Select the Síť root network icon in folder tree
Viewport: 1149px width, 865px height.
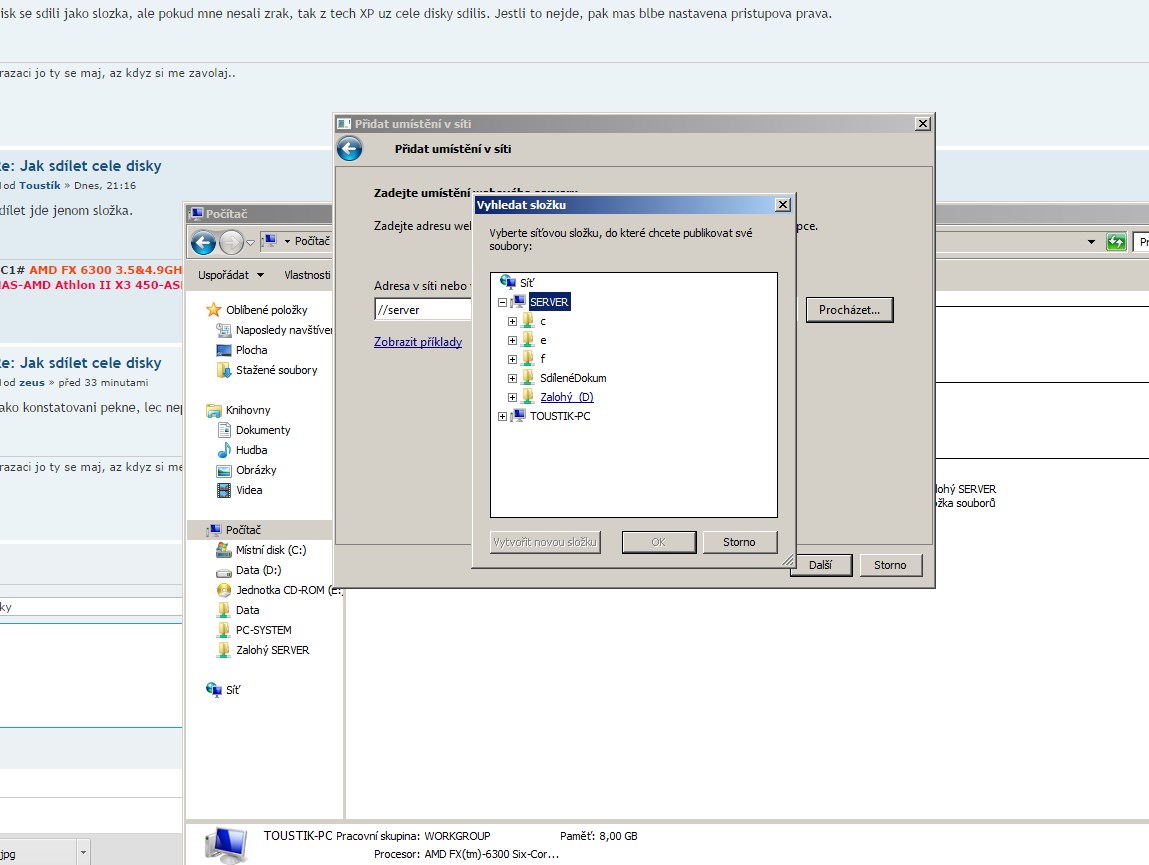[x=508, y=281]
